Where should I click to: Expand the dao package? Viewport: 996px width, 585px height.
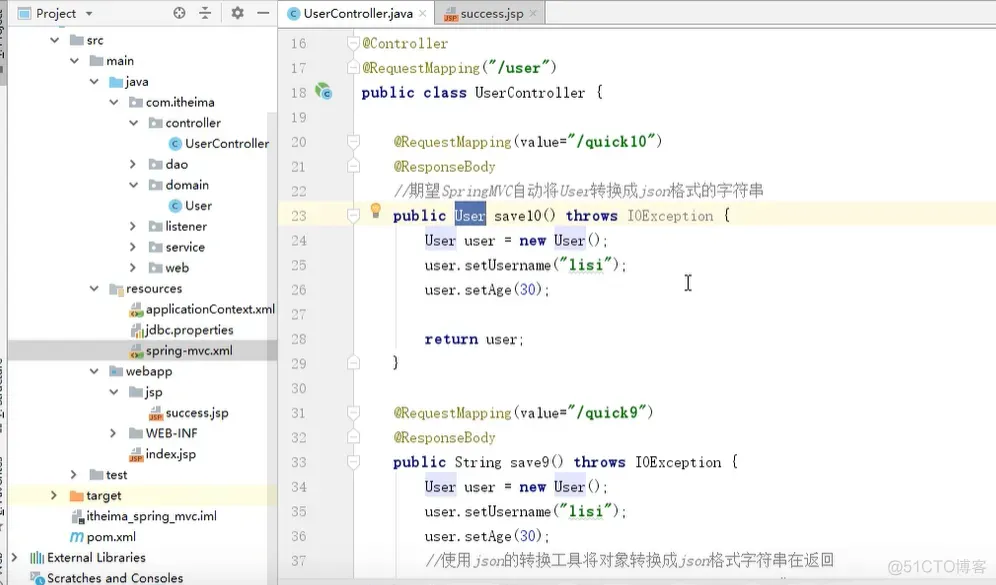coord(133,164)
